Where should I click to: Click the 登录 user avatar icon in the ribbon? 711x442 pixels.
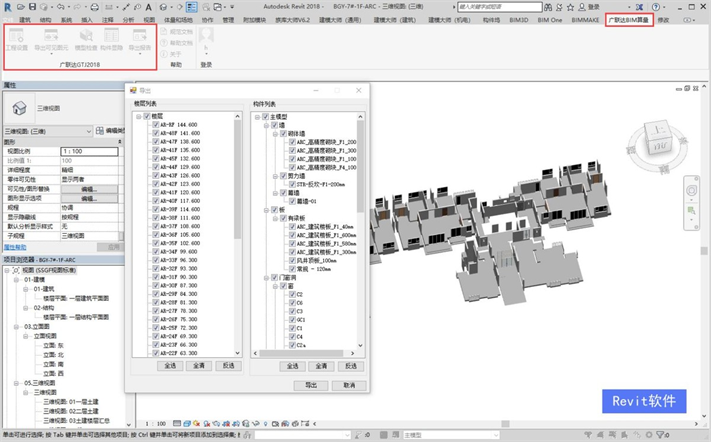[x=206, y=35]
